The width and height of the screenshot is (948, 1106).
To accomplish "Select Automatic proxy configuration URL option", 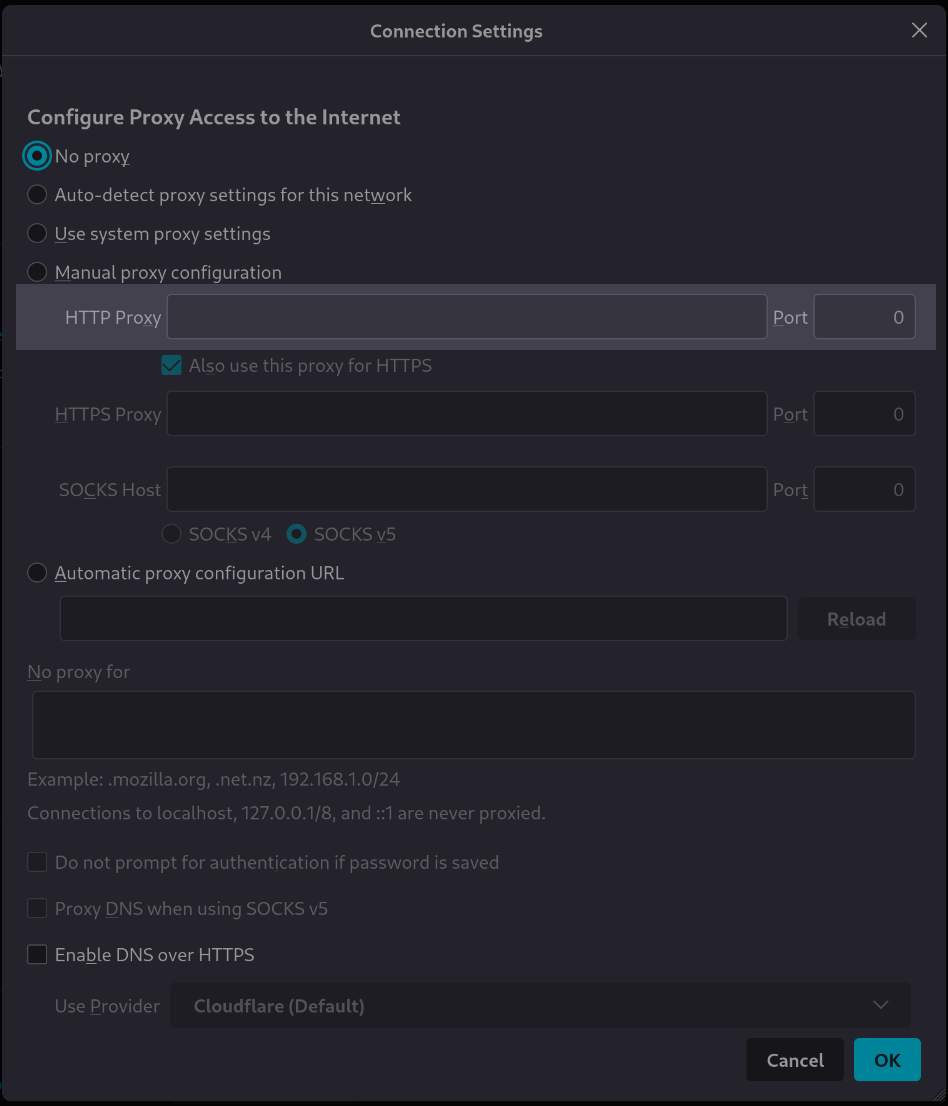I will tap(37, 572).
